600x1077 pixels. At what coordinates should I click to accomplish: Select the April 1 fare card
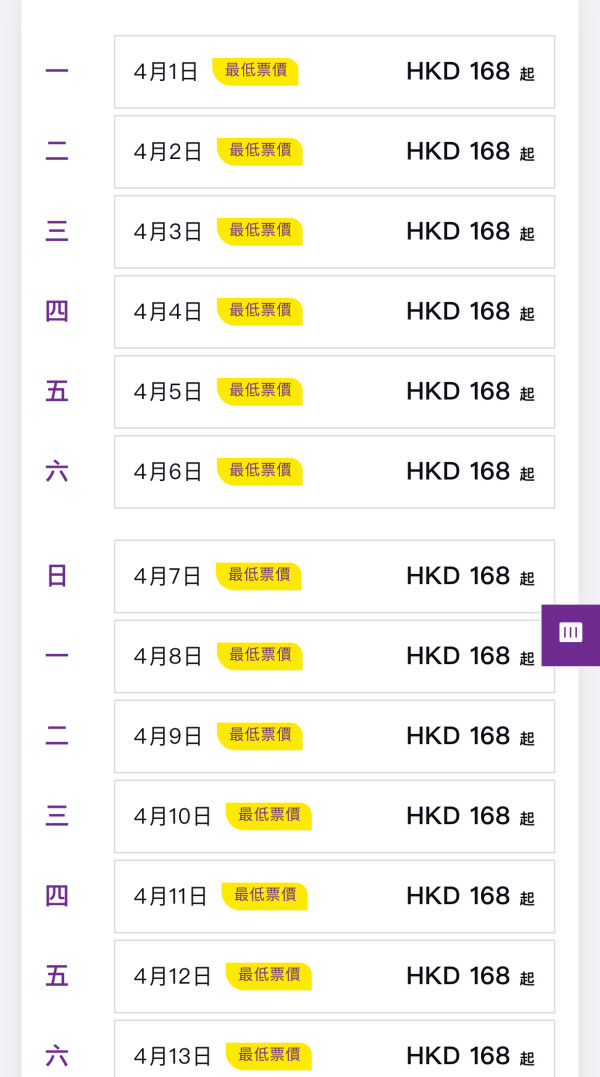pos(334,71)
